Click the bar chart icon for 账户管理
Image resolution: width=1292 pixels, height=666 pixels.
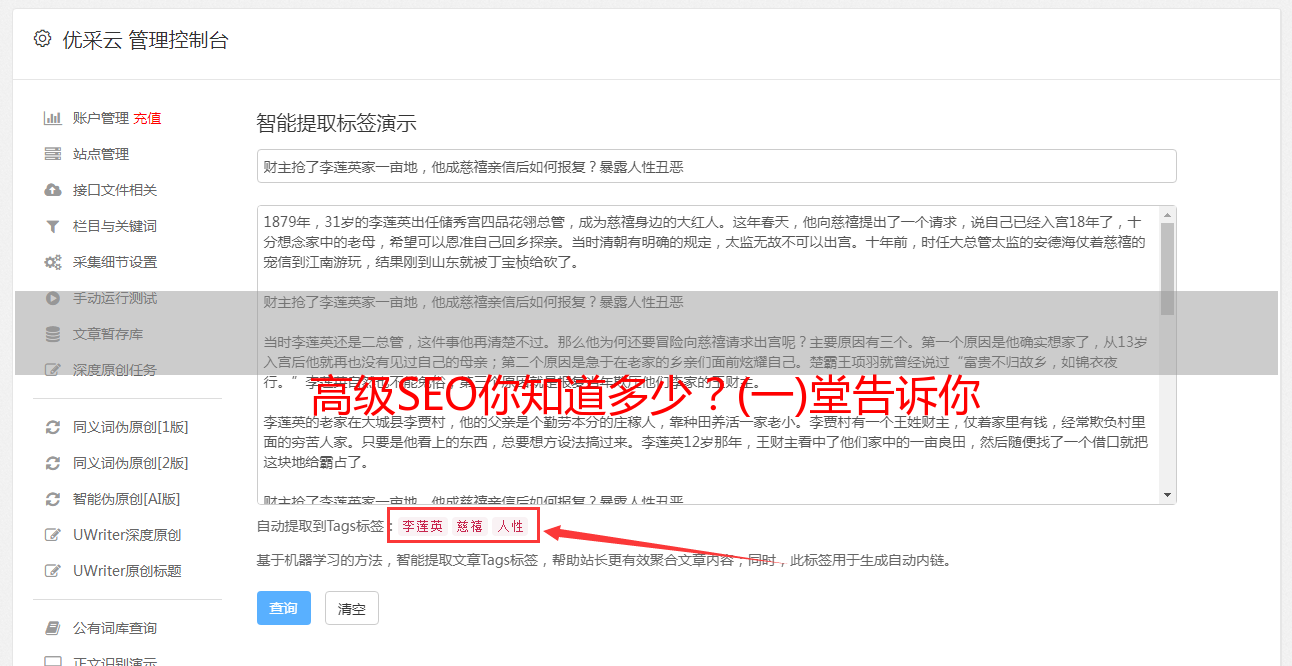(x=53, y=118)
